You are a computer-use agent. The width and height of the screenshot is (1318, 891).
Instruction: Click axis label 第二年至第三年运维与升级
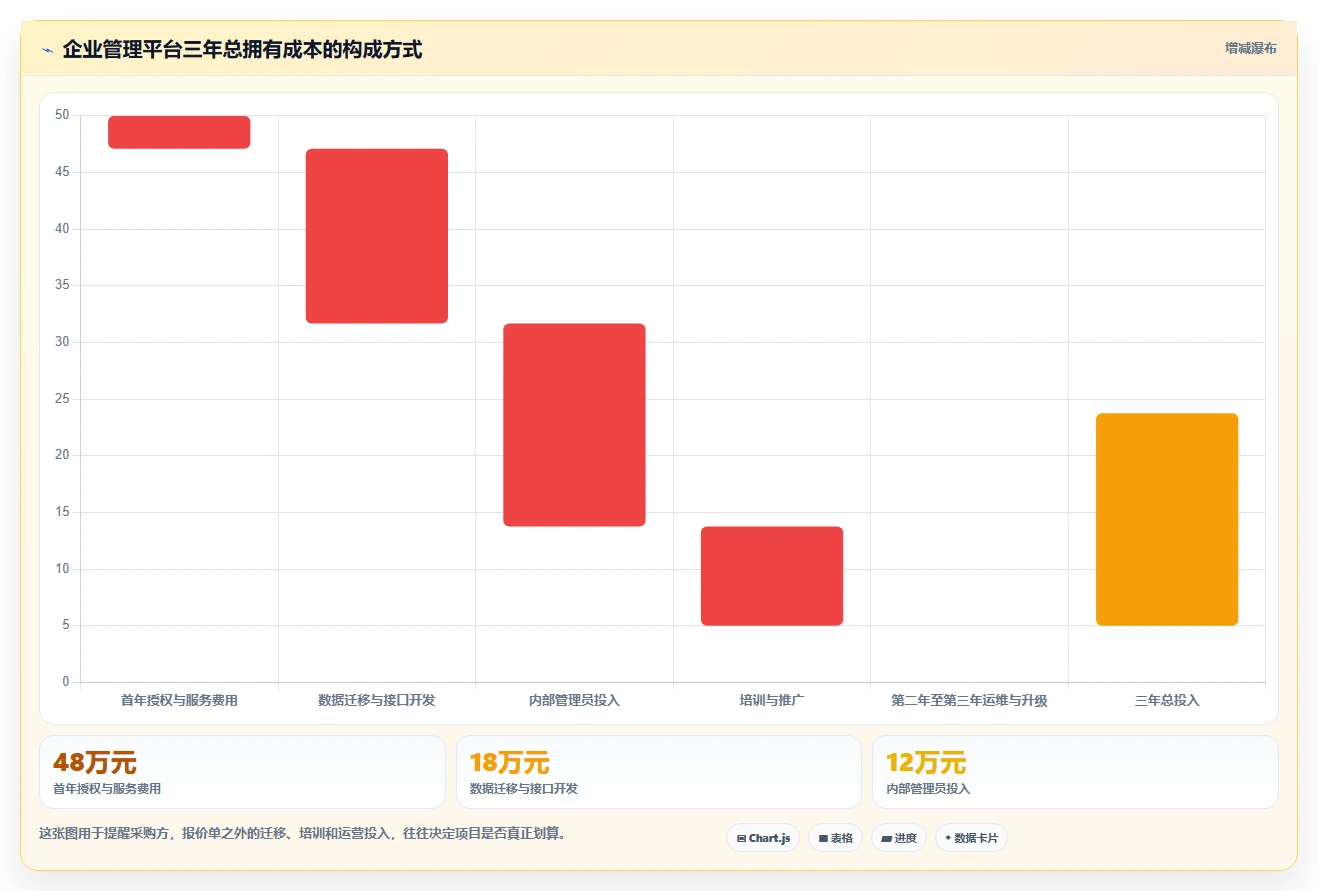(969, 701)
